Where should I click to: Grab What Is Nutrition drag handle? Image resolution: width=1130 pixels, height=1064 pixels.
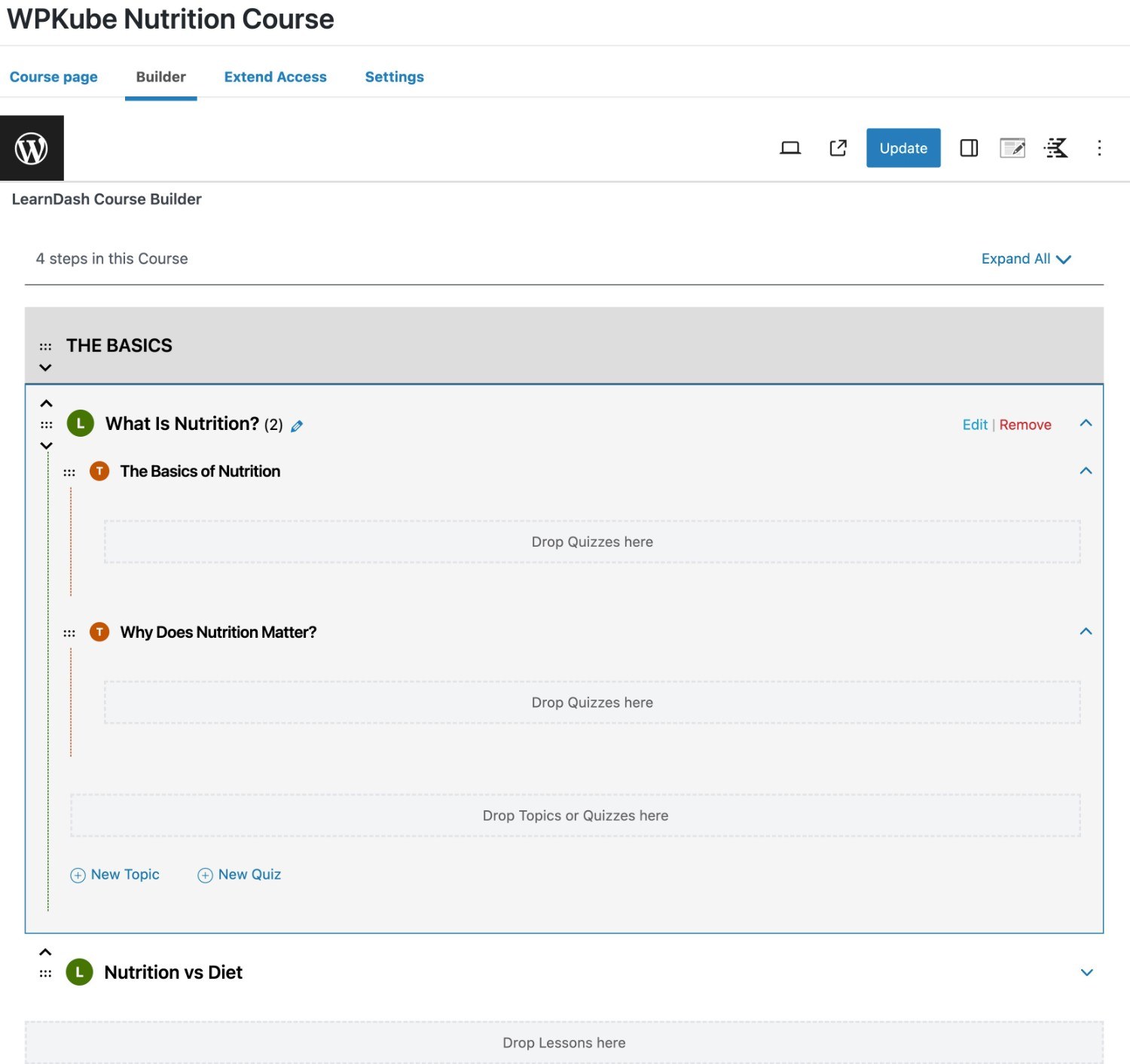tap(46, 425)
